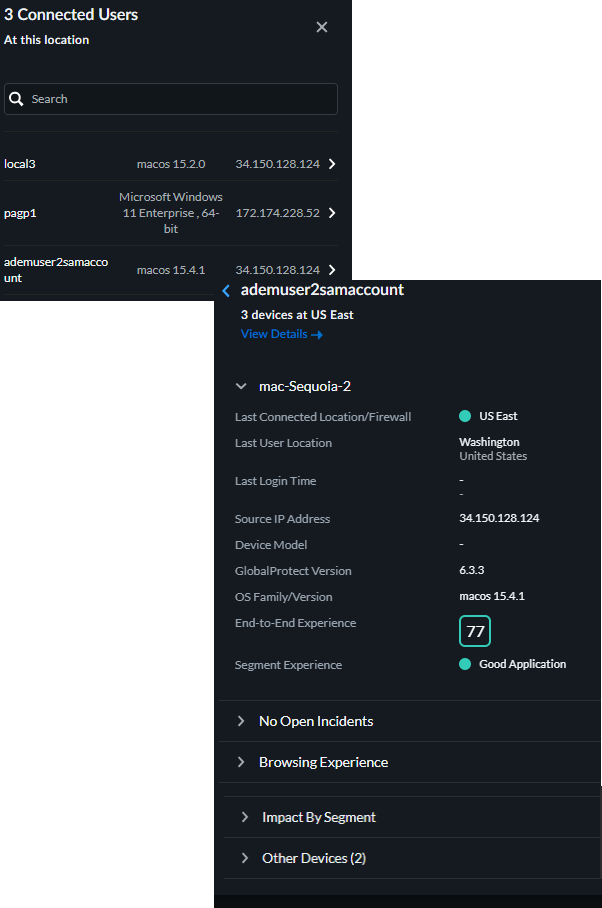Close the Connected Users panel
This screenshot has width=602, height=908.
coord(322,27)
